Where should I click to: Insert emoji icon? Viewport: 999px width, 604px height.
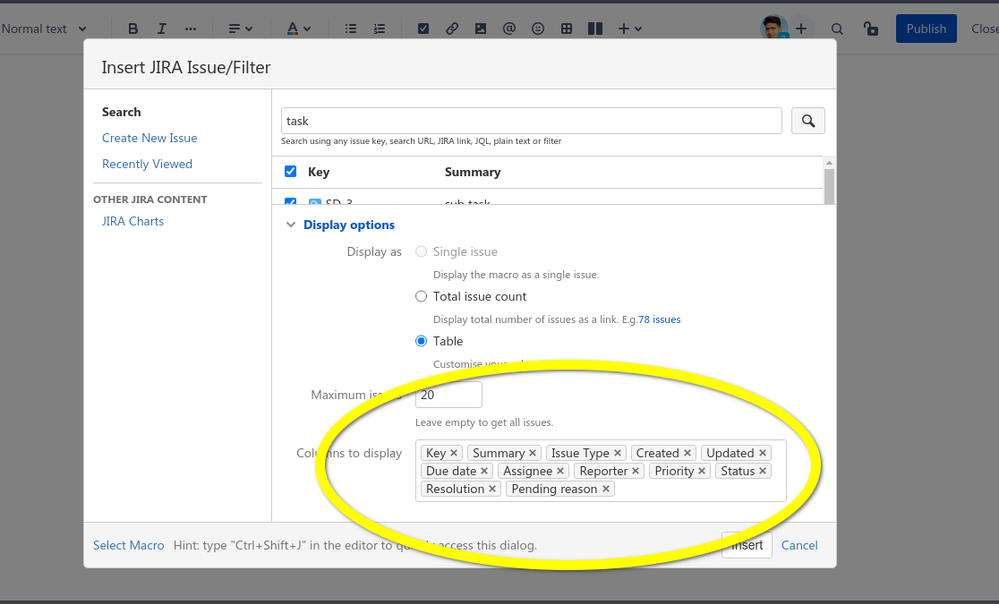538,29
